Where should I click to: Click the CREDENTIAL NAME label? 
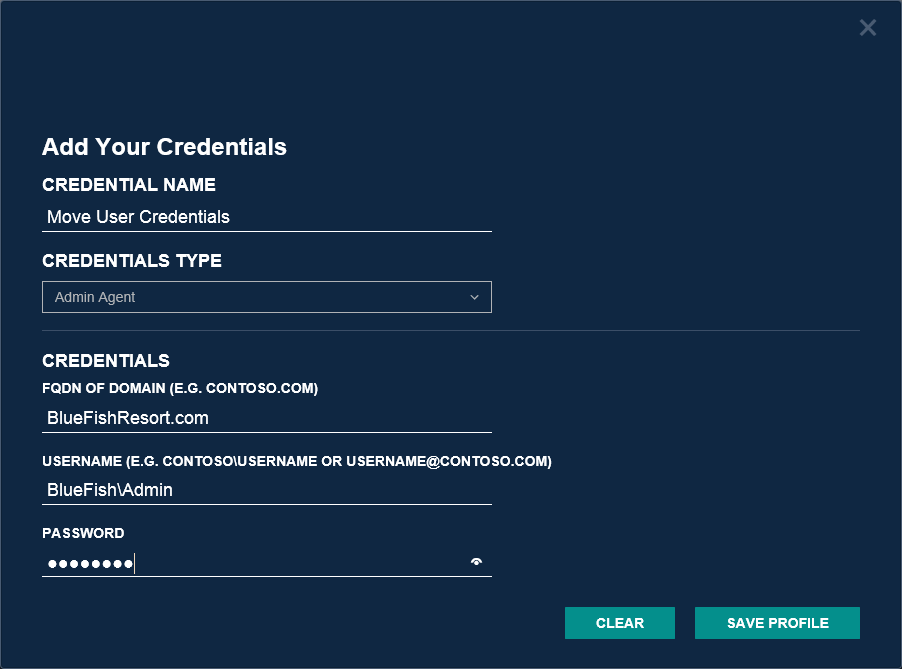[x=129, y=185]
